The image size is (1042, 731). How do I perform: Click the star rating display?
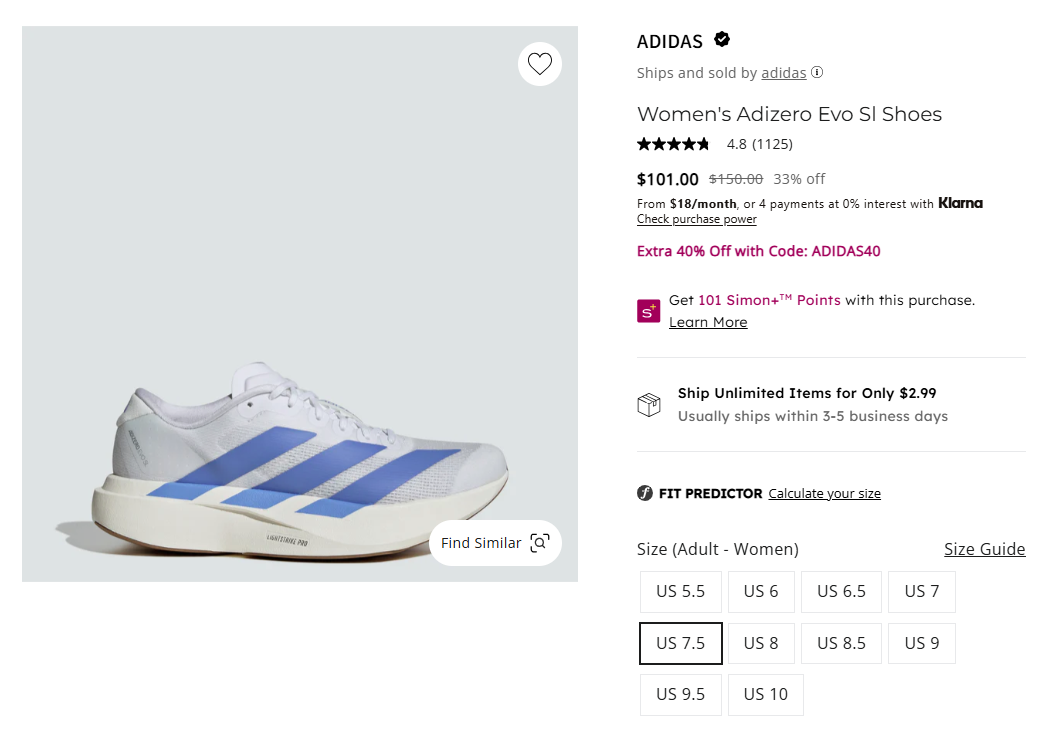click(x=673, y=144)
